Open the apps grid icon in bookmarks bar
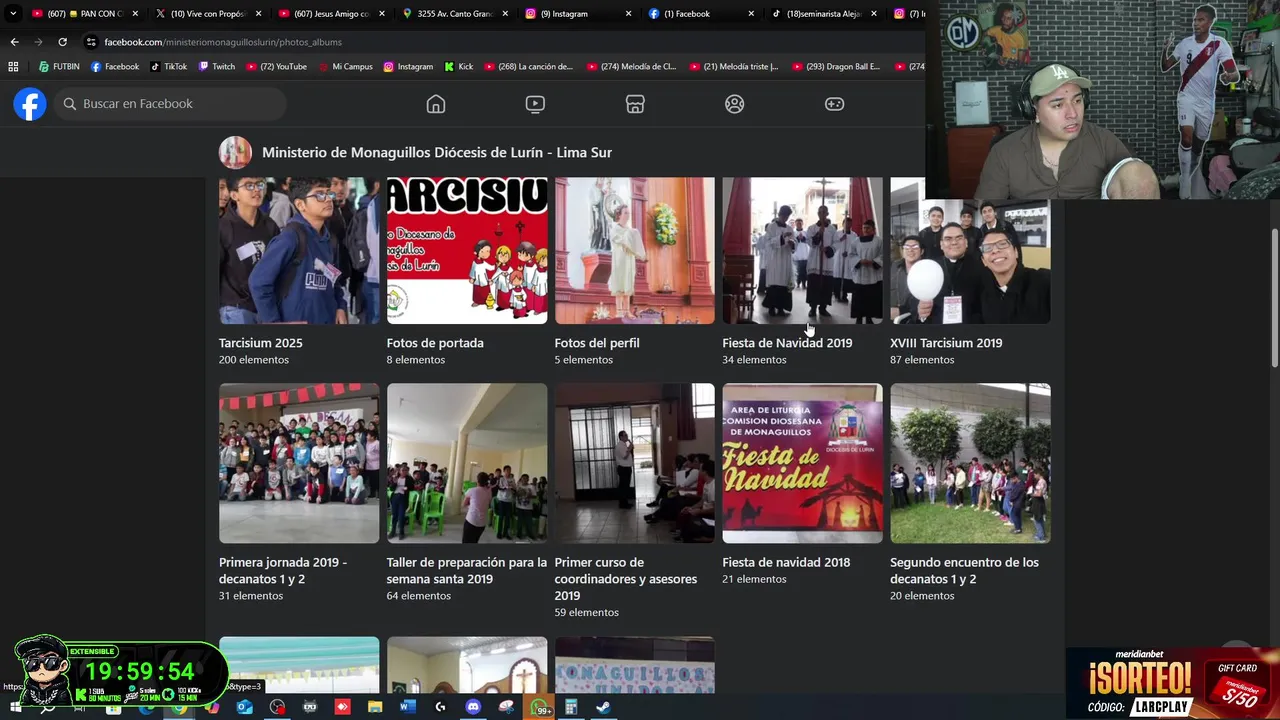The width and height of the screenshot is (1280, 720). pyautogui.click(x=13, y=67)
